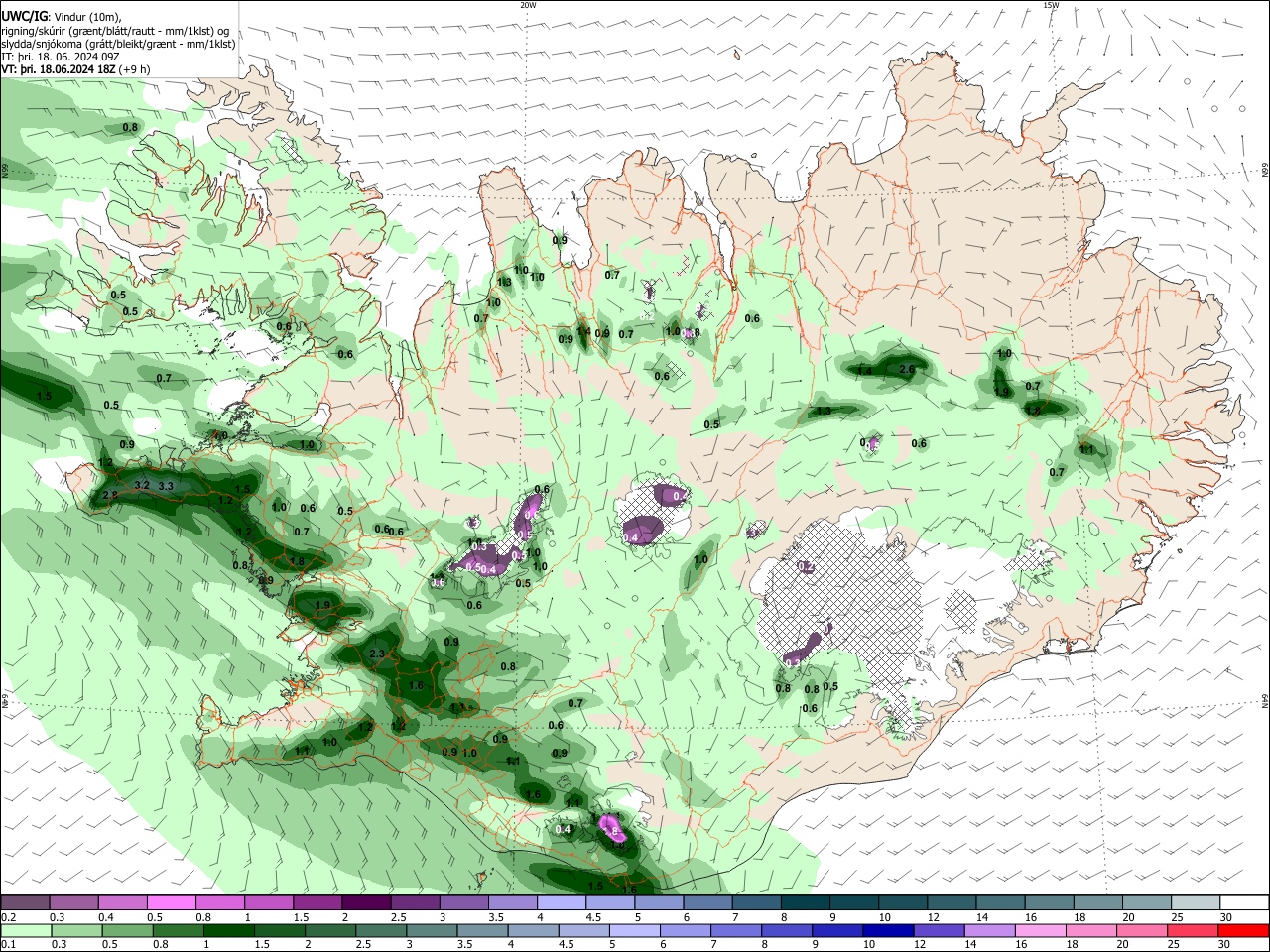Viewport: 1270px width, 952px height.
Task: Pick the grey-purple snow swatch at 0.2
Action: pos(25,903)
